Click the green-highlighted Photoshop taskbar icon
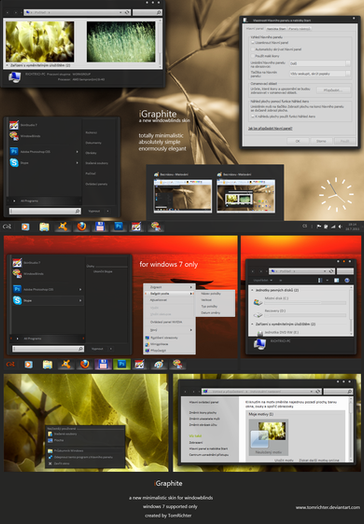Viewport: 364px width, 524px height. 122,364
